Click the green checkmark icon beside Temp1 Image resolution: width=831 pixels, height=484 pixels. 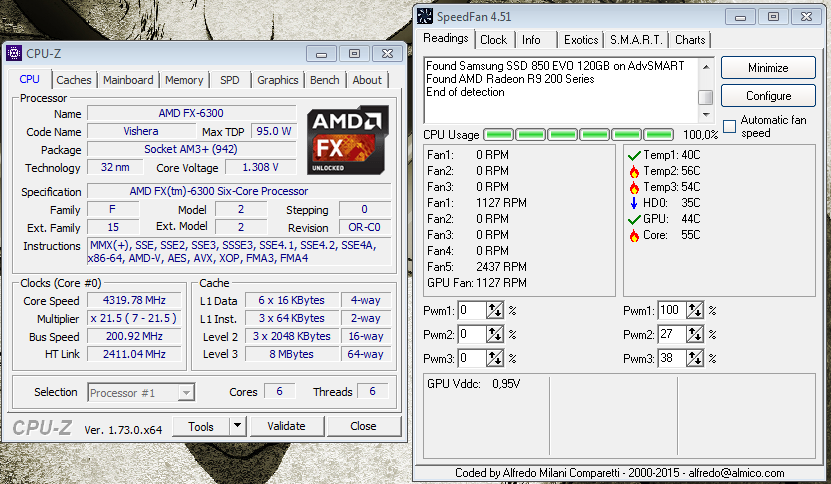[x=634, y=155]
